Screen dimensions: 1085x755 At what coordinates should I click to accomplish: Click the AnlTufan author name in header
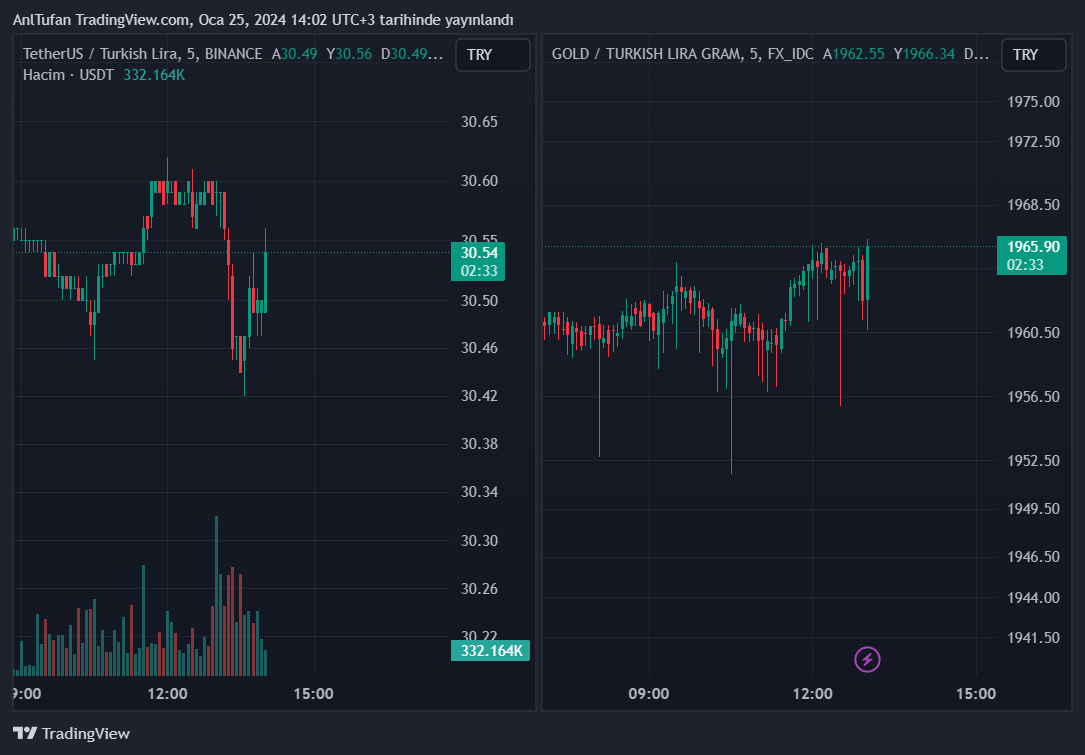[x=41, y=20]
